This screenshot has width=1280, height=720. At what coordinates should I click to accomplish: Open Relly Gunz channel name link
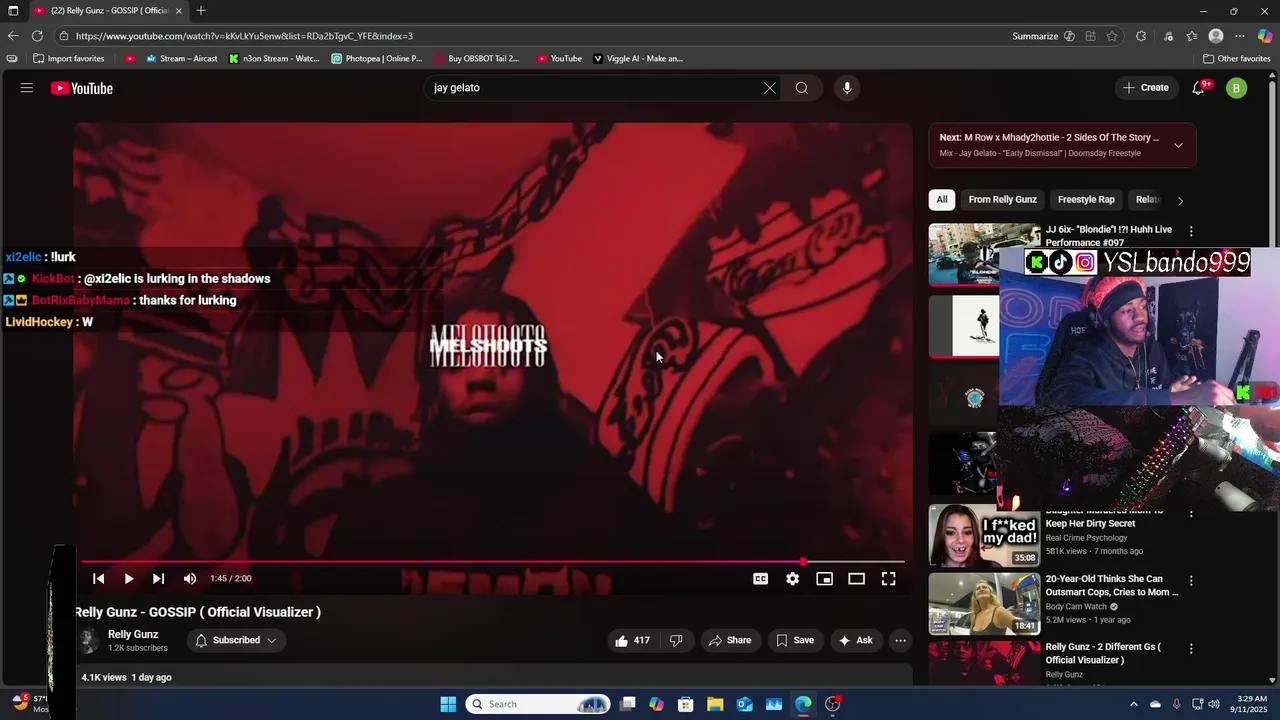(133, 634)
